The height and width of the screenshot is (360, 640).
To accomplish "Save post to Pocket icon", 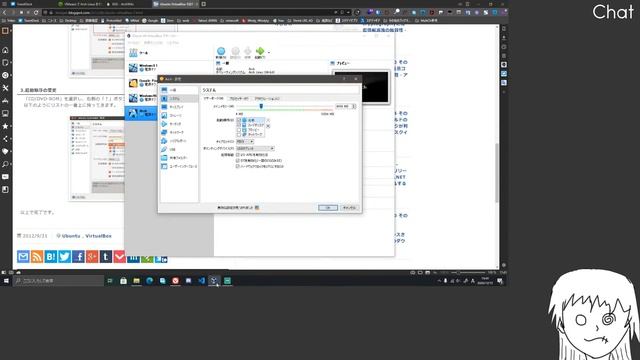I will tap(119, 257).
